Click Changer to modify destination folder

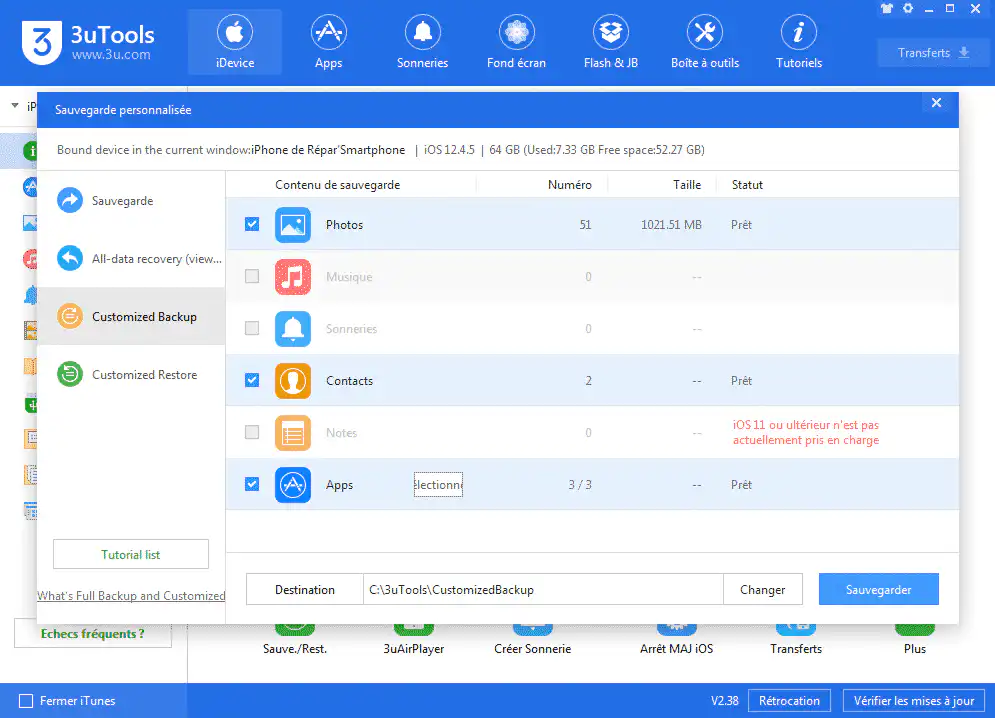(762, 590)
